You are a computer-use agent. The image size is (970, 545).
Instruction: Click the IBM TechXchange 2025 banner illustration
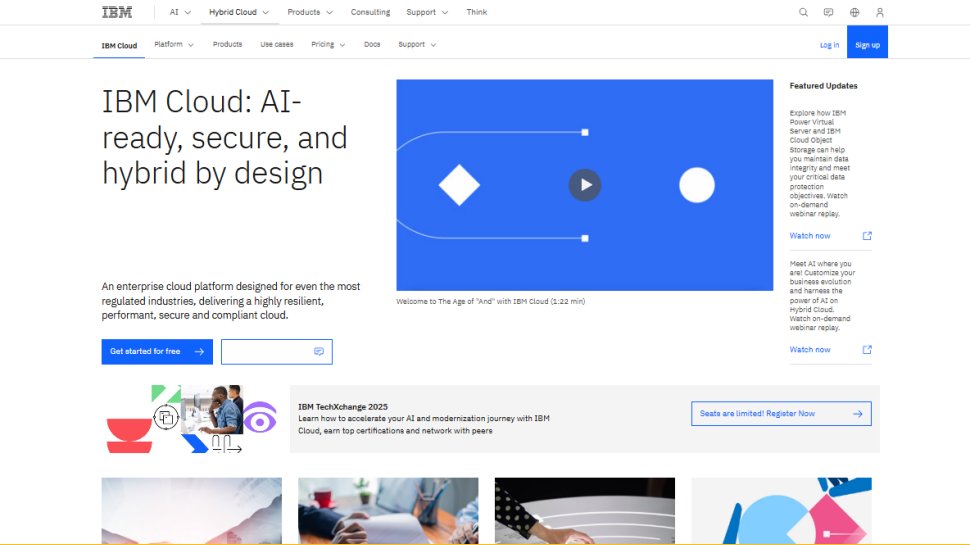pos(191,419)
